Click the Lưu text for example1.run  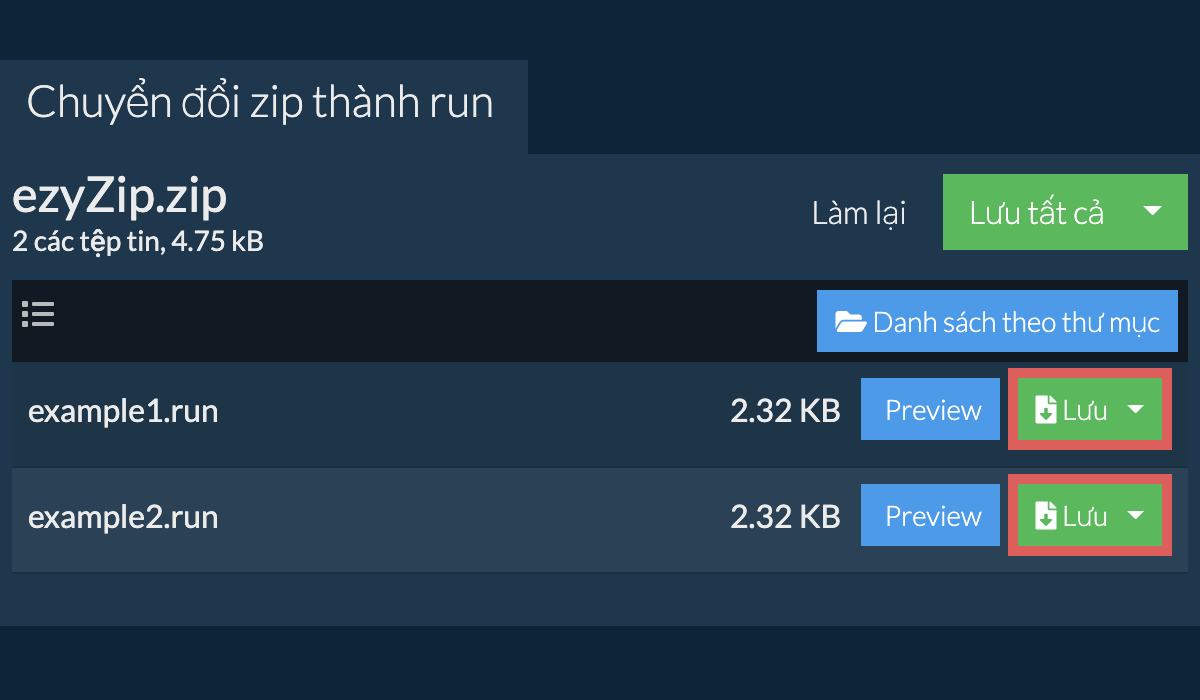pos(1085,410)
